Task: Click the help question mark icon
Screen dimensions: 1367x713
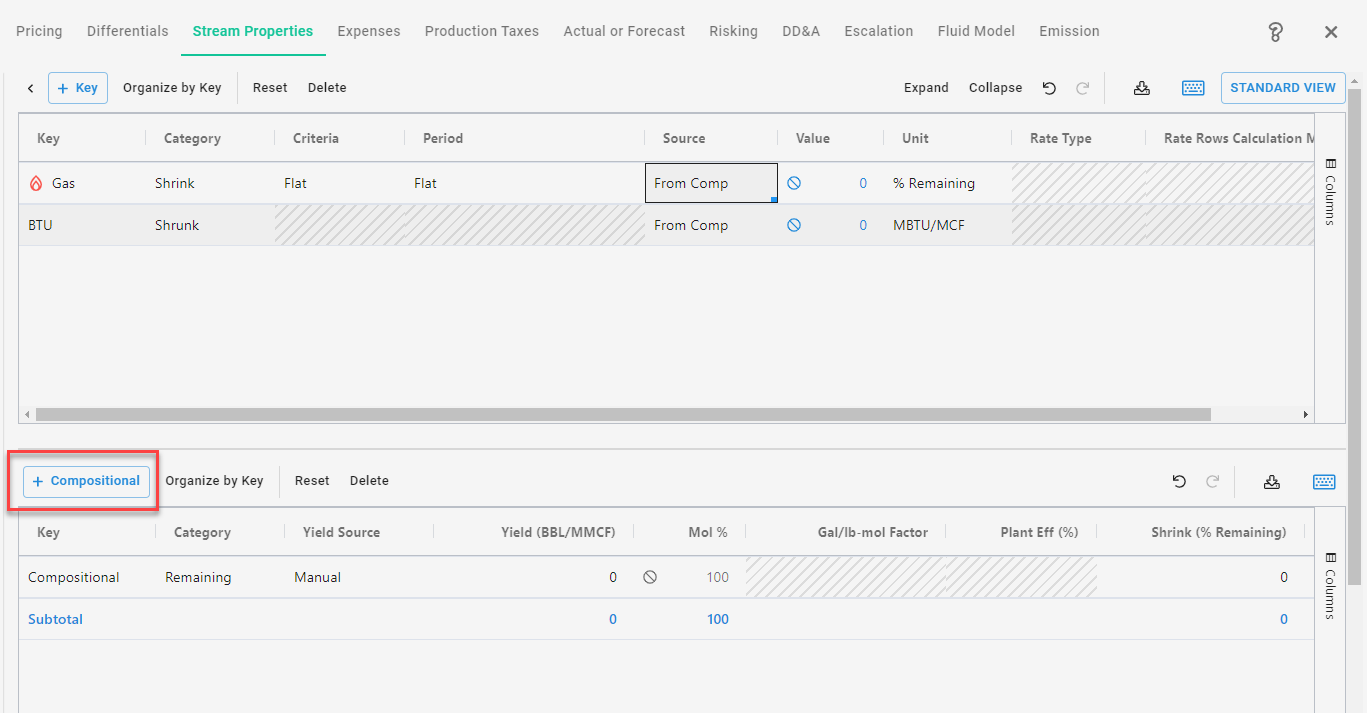Action: pyautogui.click(x=1275, y=32)
